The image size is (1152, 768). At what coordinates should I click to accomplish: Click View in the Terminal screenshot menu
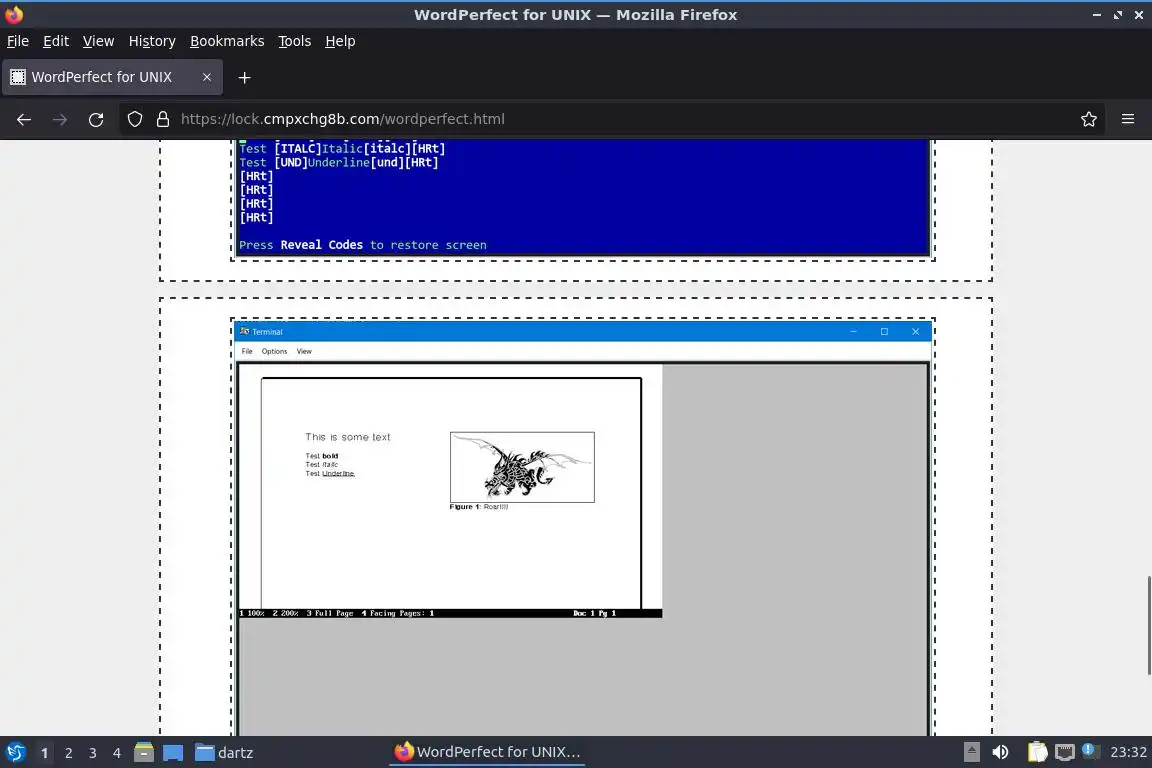[304, 351]
